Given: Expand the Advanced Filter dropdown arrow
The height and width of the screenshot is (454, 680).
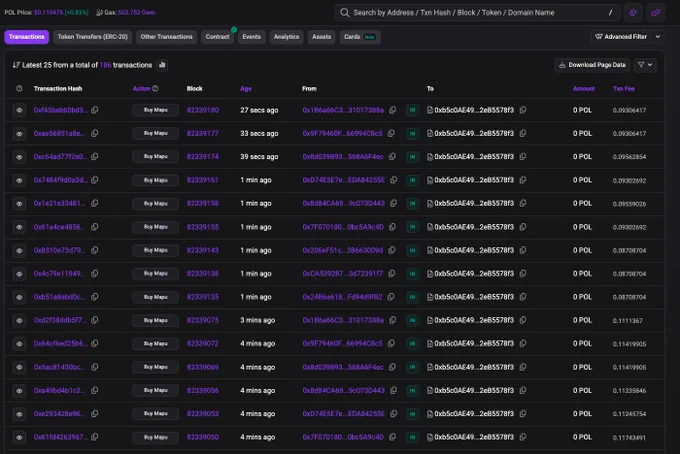Looking at the screenshot, I should (658, 37).
